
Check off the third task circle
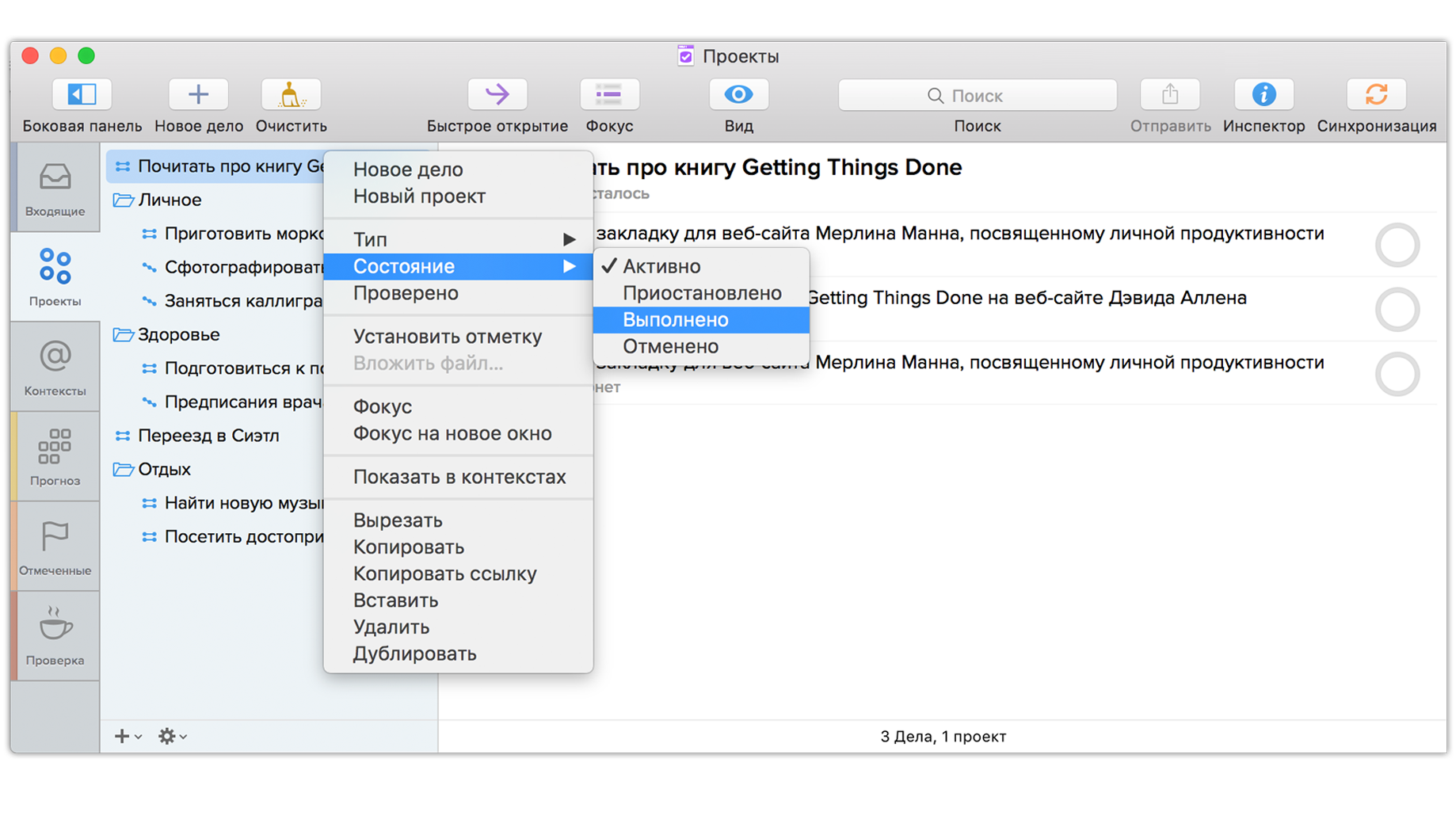[x=1397, y=374]
